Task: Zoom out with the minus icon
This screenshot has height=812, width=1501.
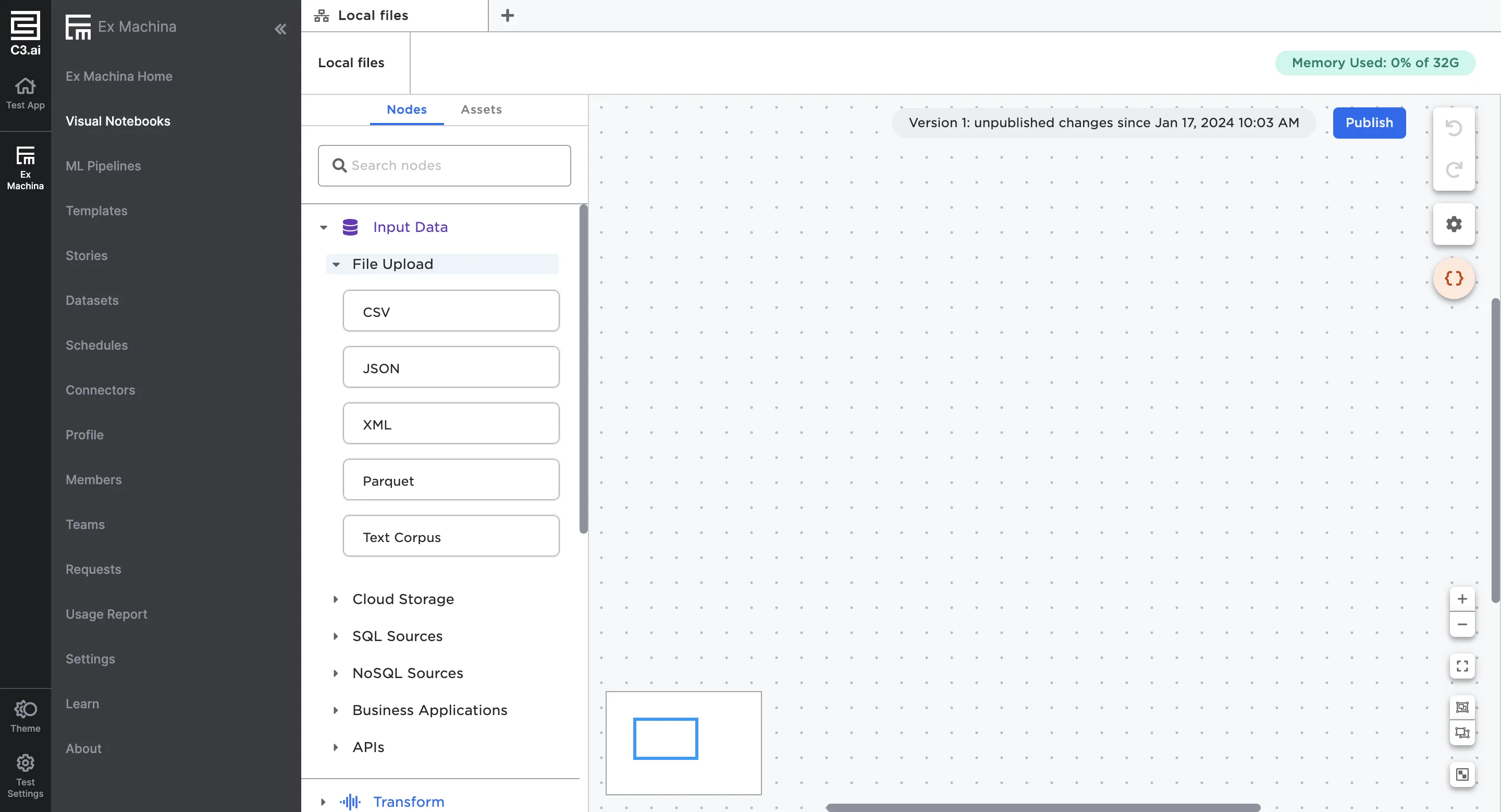Action: [1461, 624]
